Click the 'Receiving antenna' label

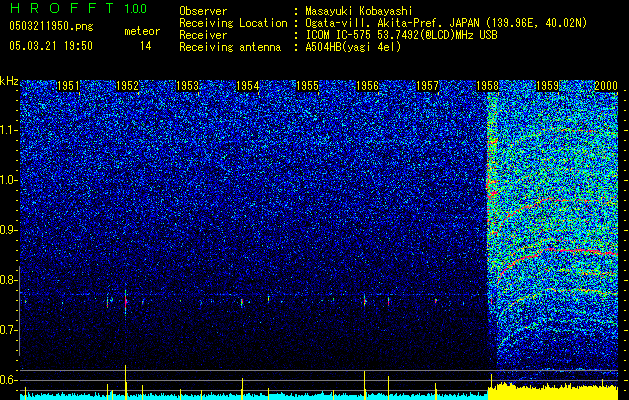[230, 47]
